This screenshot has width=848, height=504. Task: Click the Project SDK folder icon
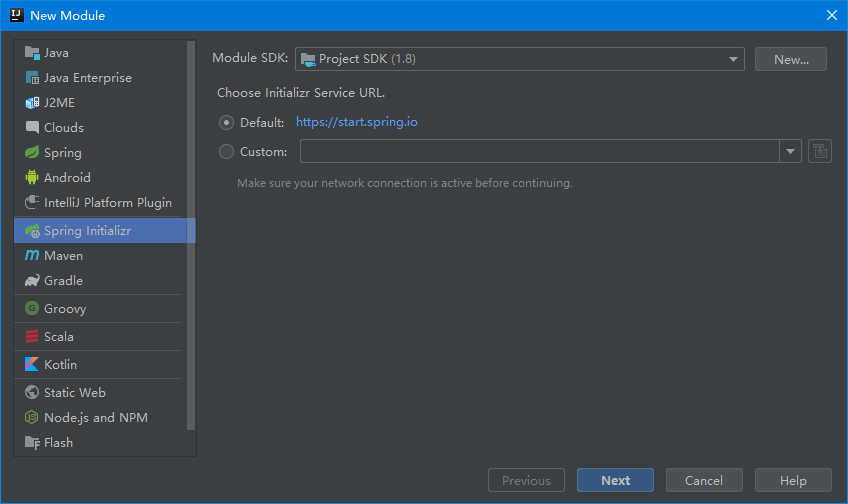tap(308, 59)
